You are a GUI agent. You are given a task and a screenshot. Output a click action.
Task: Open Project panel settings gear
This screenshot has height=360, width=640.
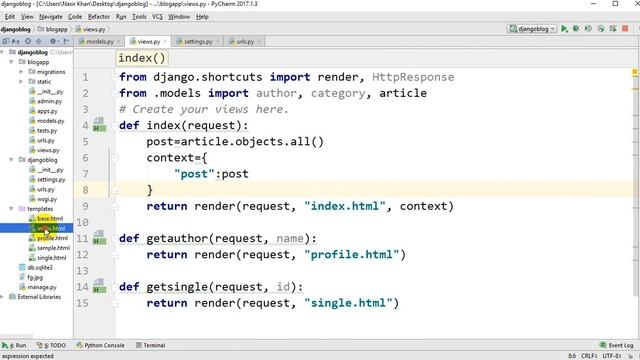[53, 41]
